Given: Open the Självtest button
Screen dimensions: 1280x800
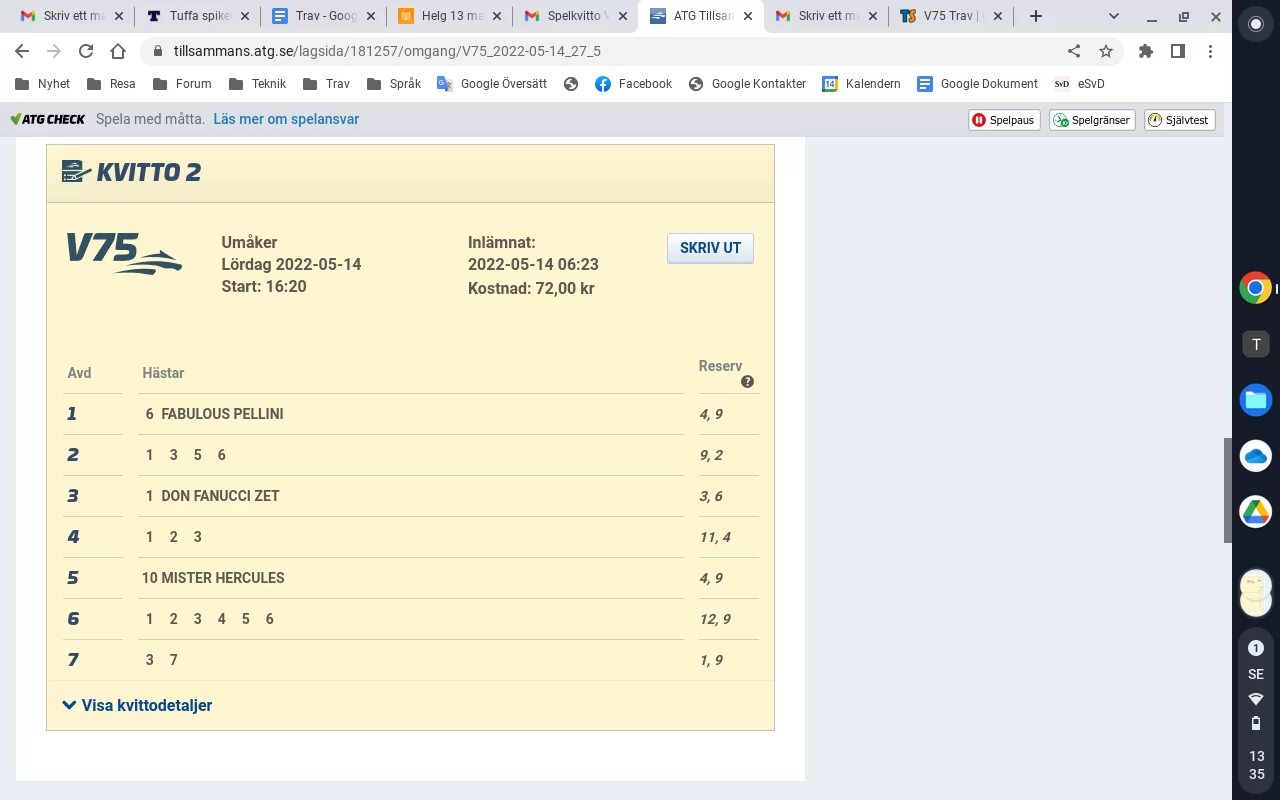Looking at the screenshot, I should click(1179, 120).
